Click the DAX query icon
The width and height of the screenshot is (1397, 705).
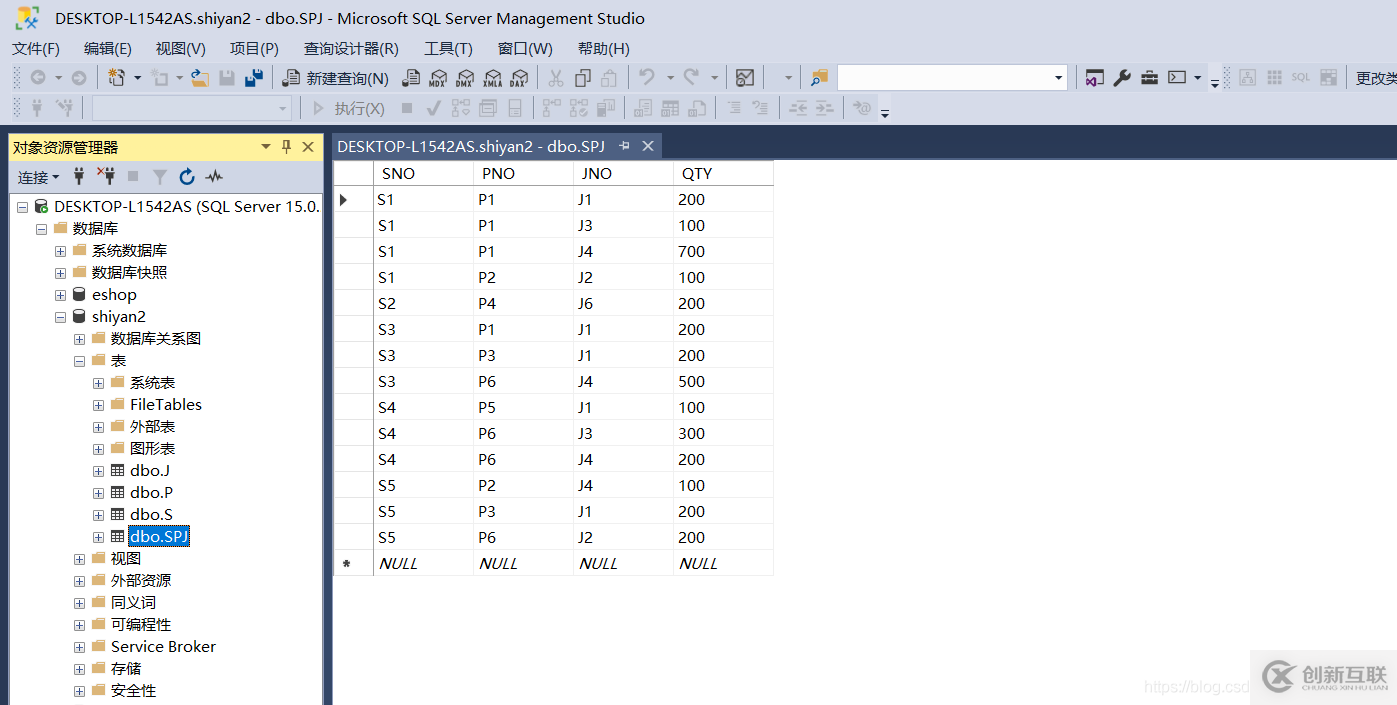coord(518,77)
